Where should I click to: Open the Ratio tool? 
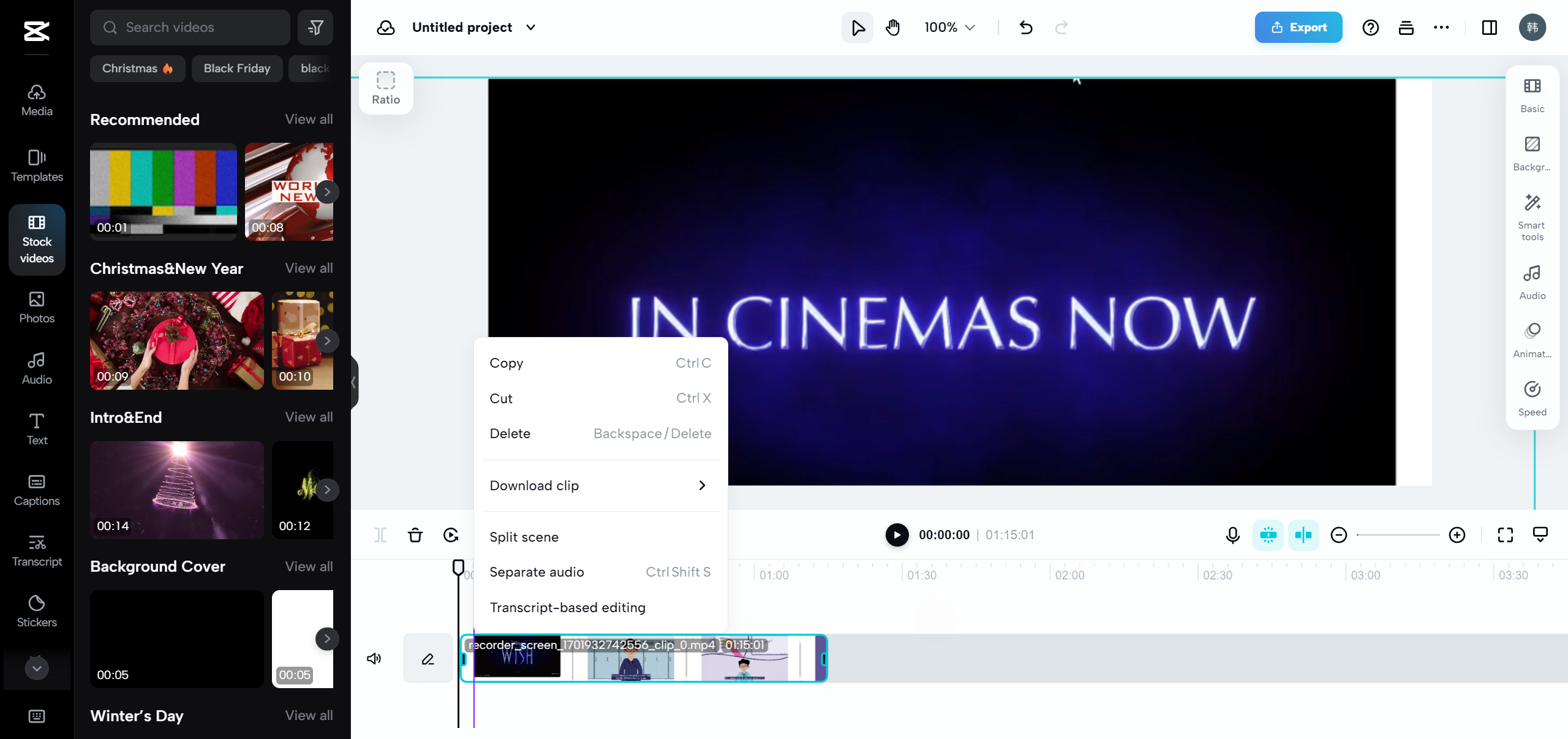tap(385, 88)
